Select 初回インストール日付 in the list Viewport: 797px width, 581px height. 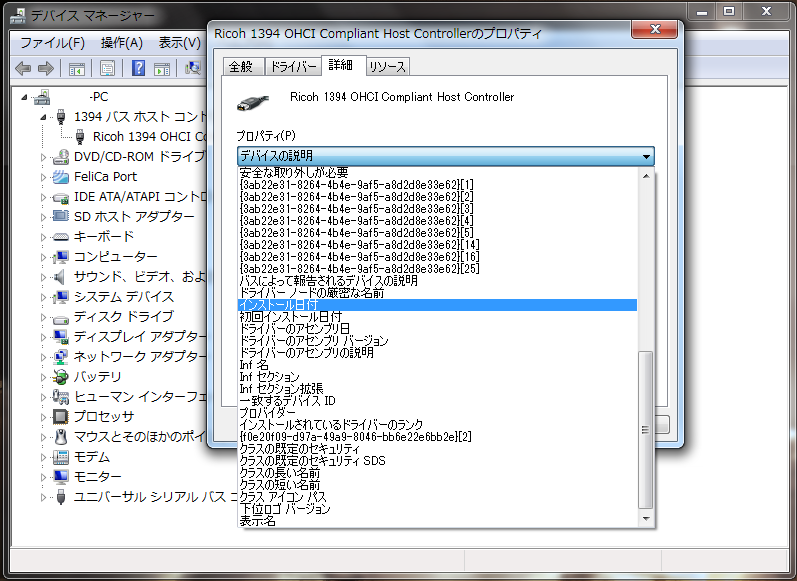[x=437, y=317]
